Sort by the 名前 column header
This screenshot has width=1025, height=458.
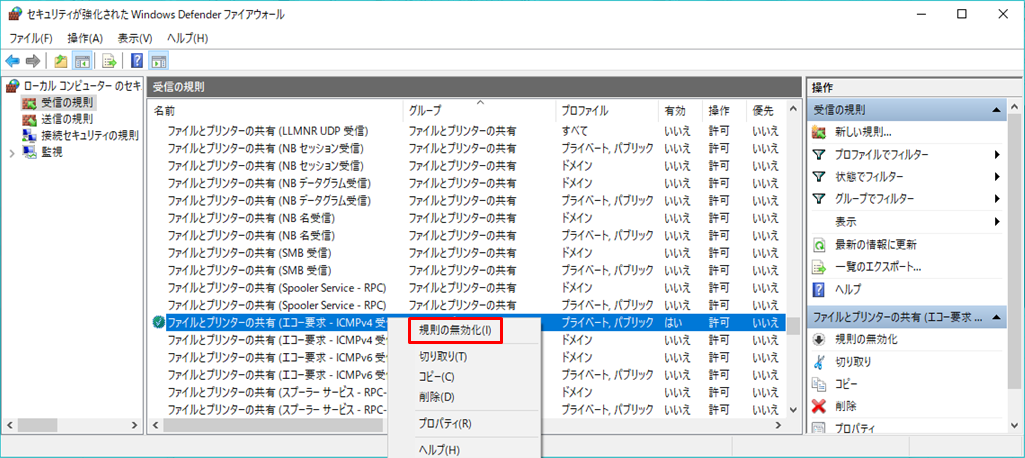(275, 110)
